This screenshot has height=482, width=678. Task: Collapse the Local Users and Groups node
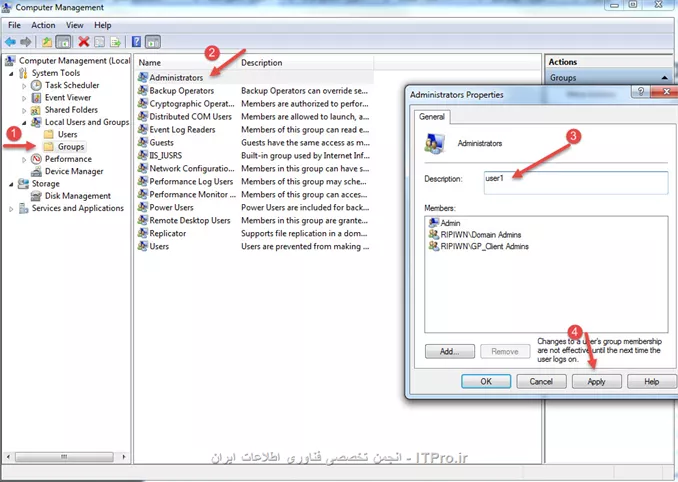(x=24, y=123)
